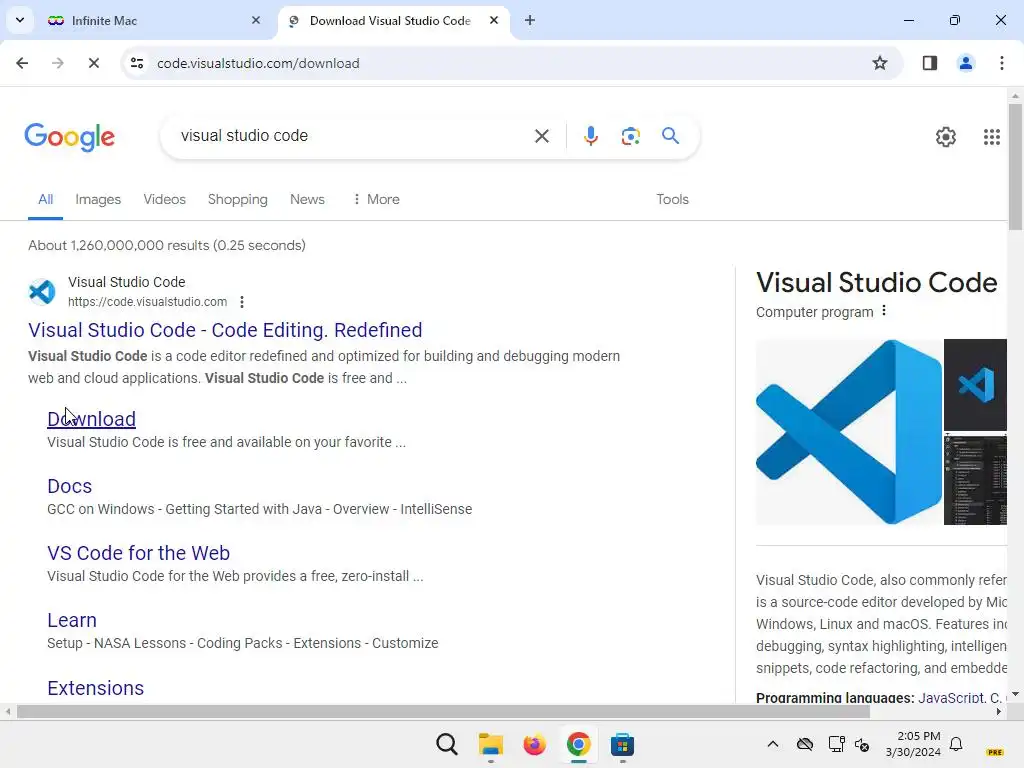The image size is (1024, 768).
Task: Switch to the Images results tab
Action: click(x=98, y=199)
